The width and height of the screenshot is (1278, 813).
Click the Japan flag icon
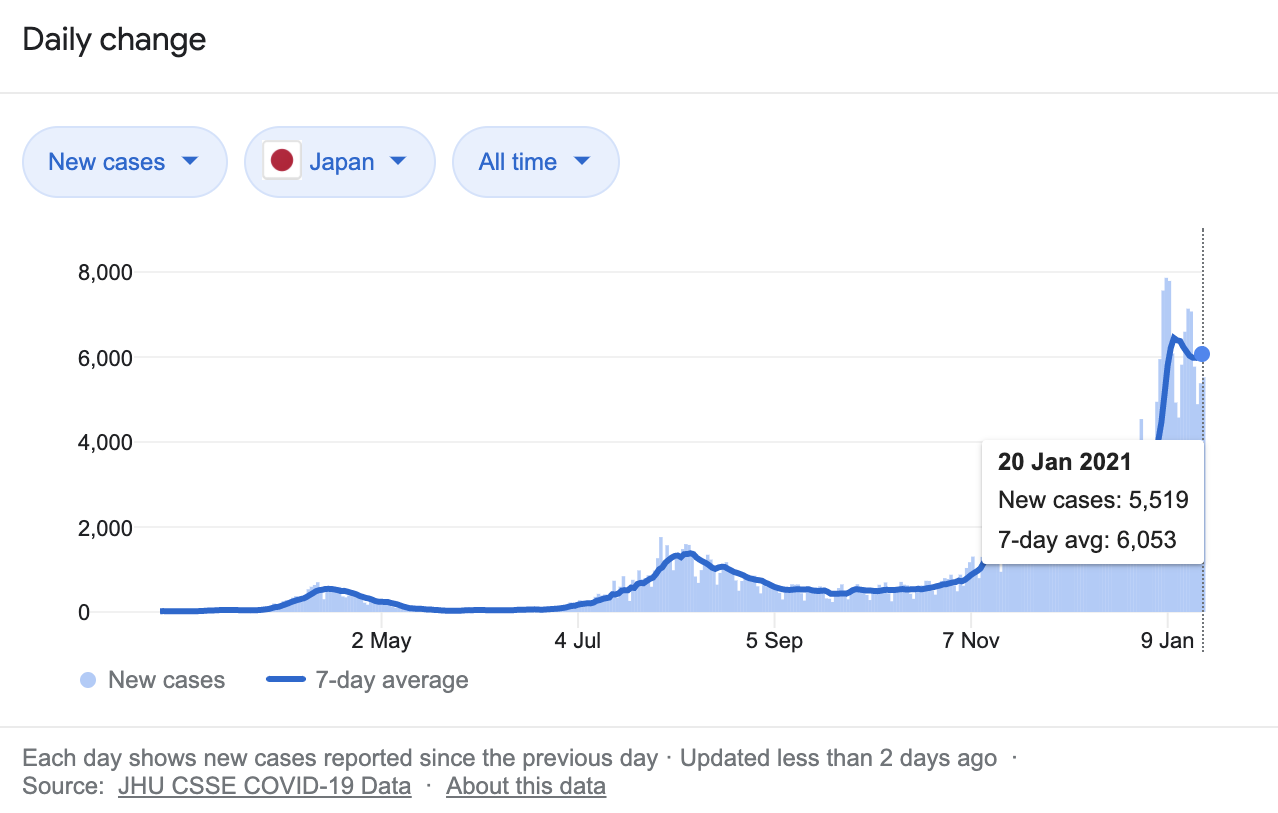[x=281, y=161]
